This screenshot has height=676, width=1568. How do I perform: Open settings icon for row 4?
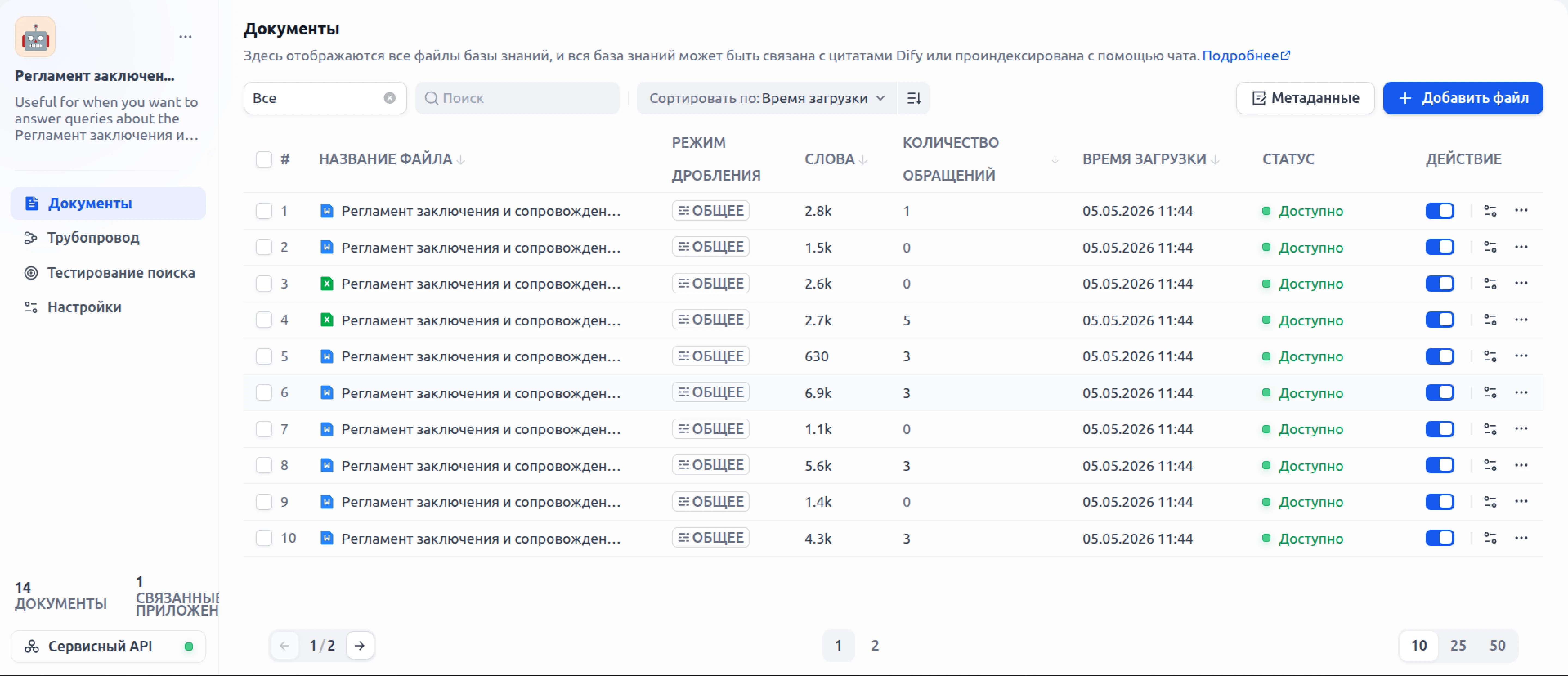coord(1490,319)
